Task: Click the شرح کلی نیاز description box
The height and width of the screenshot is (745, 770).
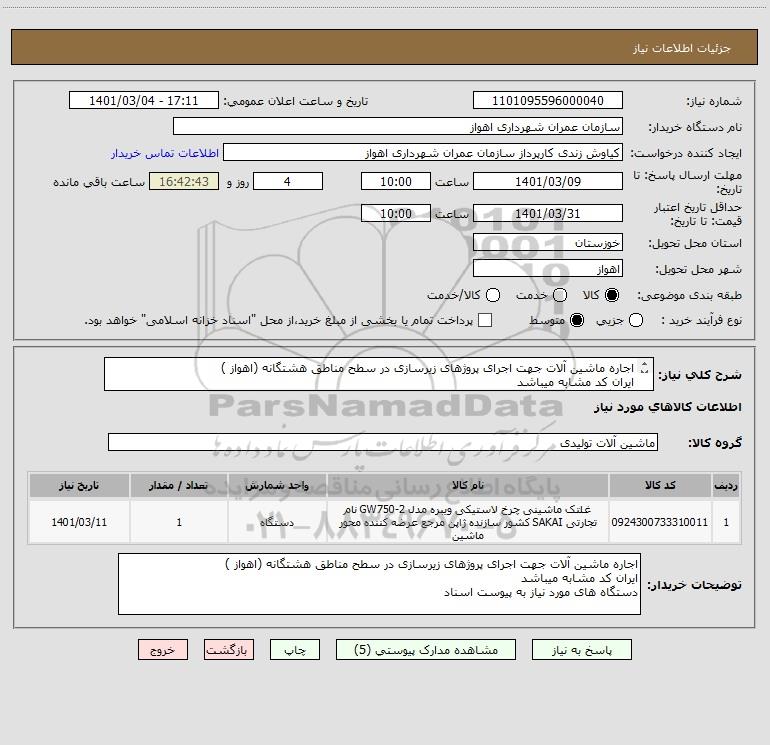Action: tap(379, 374)
